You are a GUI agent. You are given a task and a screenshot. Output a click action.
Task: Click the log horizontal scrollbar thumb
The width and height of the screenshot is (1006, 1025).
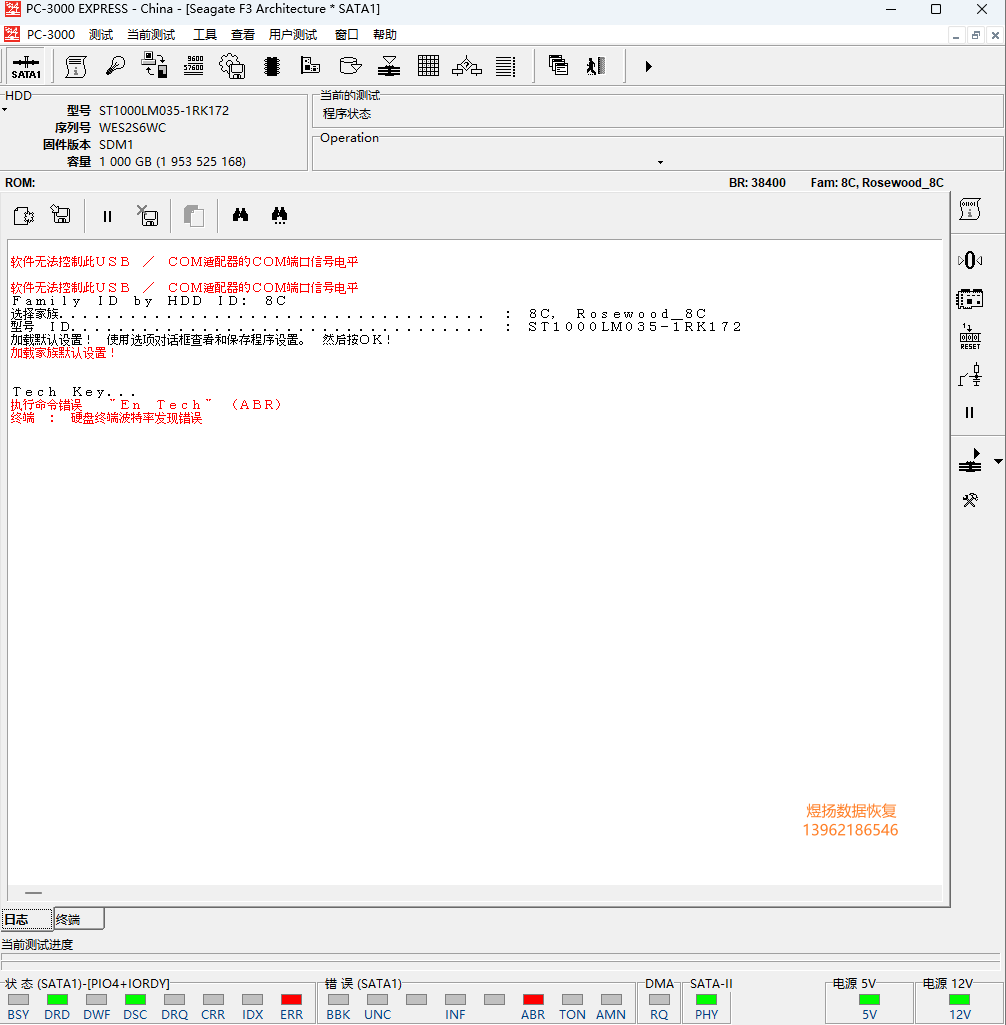click(33, 893)
